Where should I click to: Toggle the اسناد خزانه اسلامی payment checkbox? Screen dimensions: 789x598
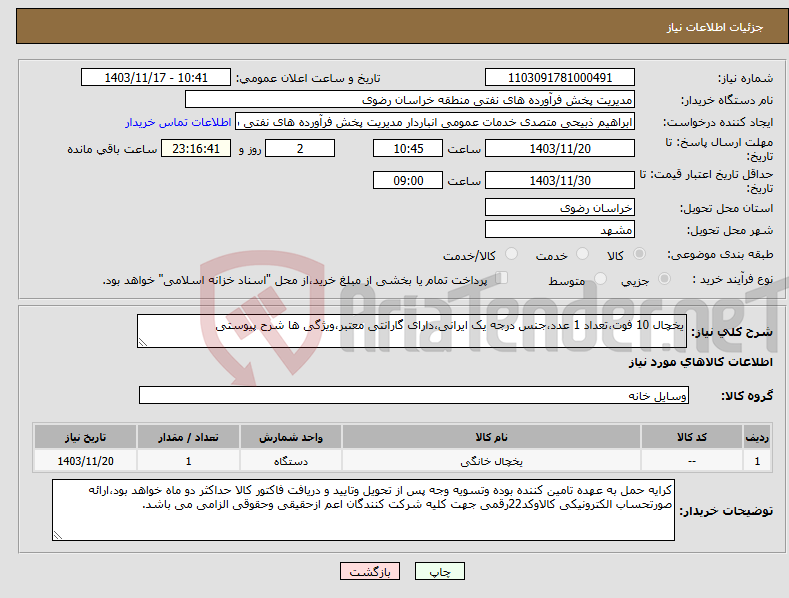point(501,278)
